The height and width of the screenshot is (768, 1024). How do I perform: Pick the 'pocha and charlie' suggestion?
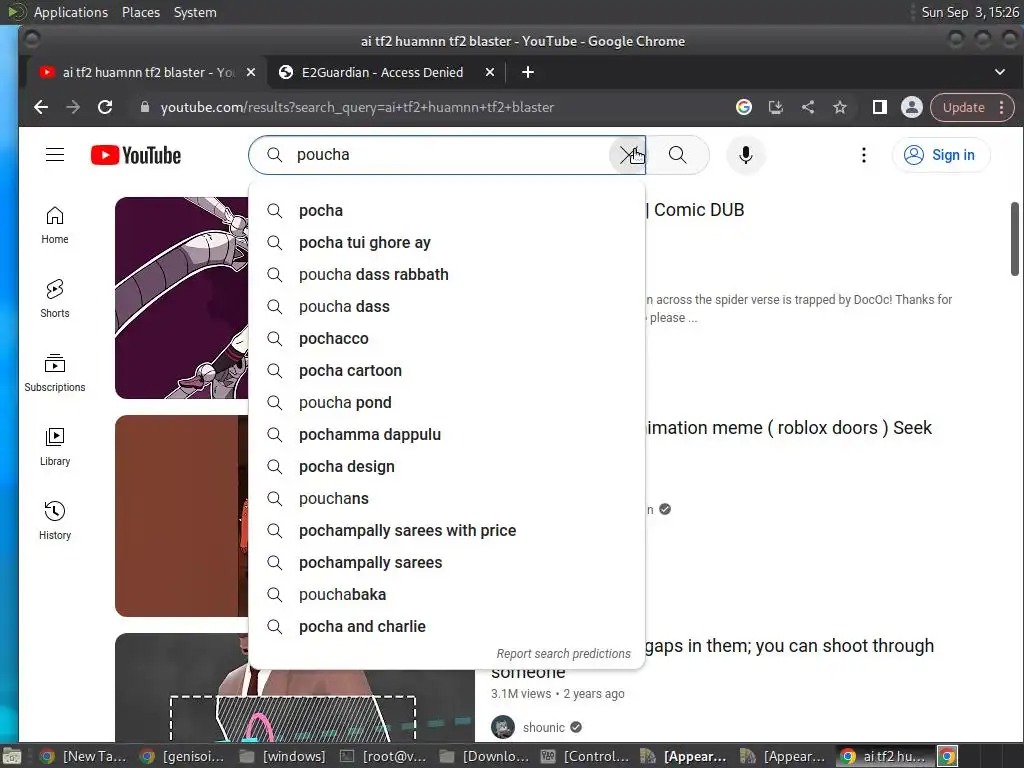(447, 626)
